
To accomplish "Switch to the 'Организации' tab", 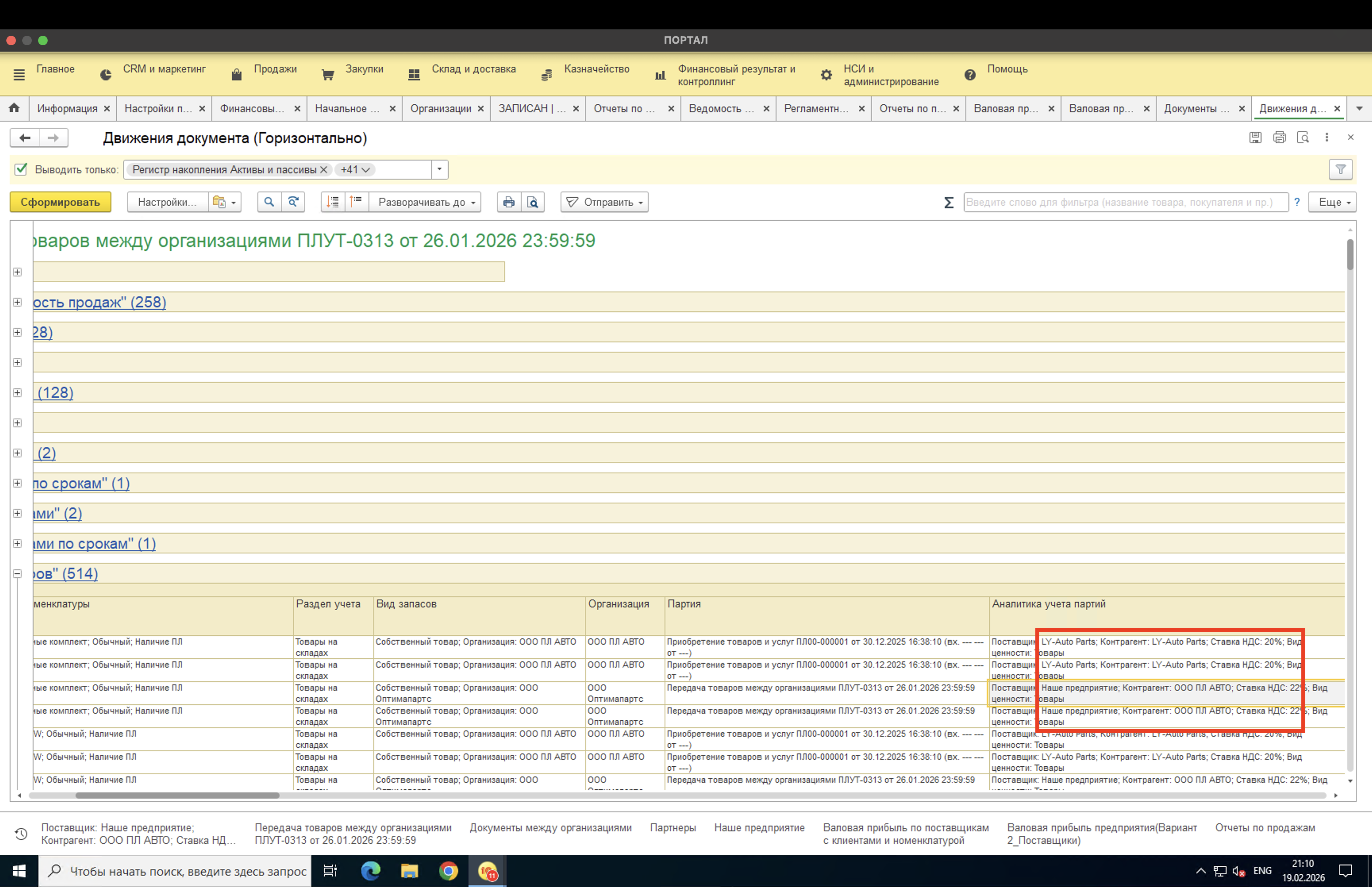I will coord(440,108).
